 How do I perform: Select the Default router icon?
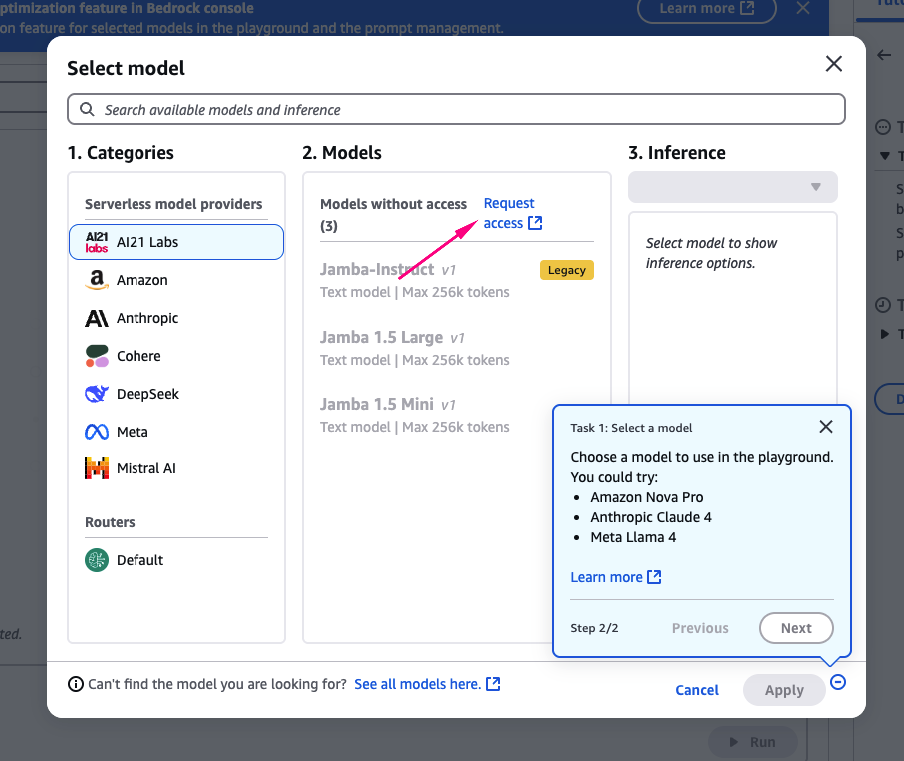[97, 560]
